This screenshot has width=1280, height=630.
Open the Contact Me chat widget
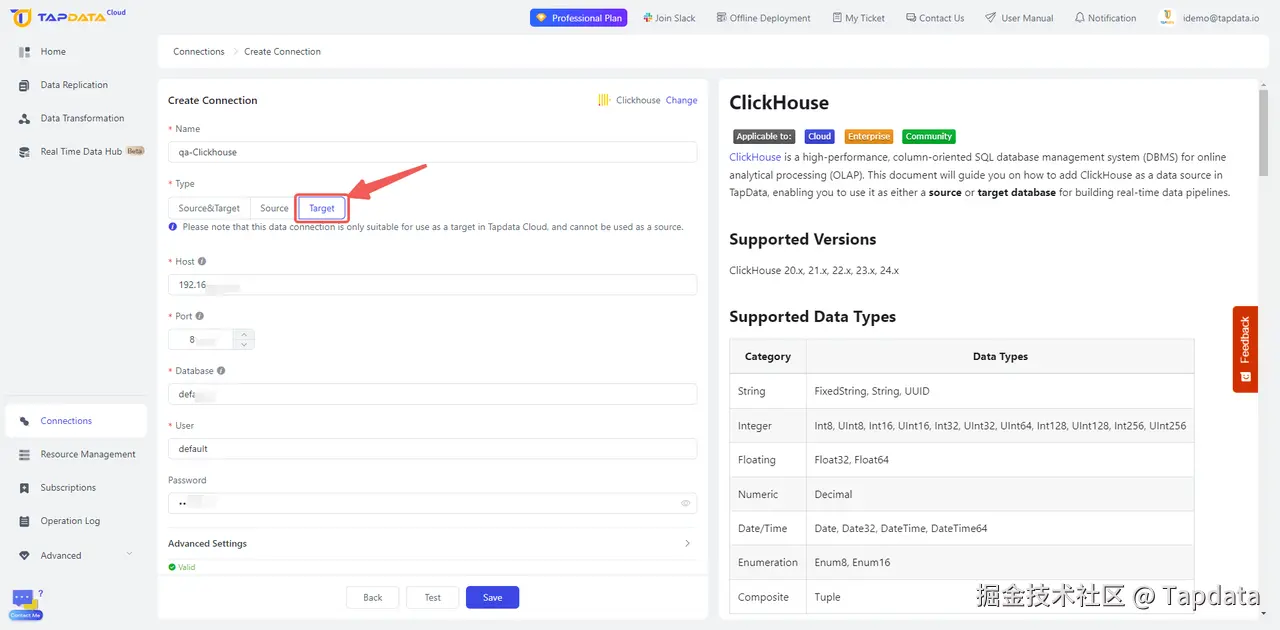coord(26,604)
